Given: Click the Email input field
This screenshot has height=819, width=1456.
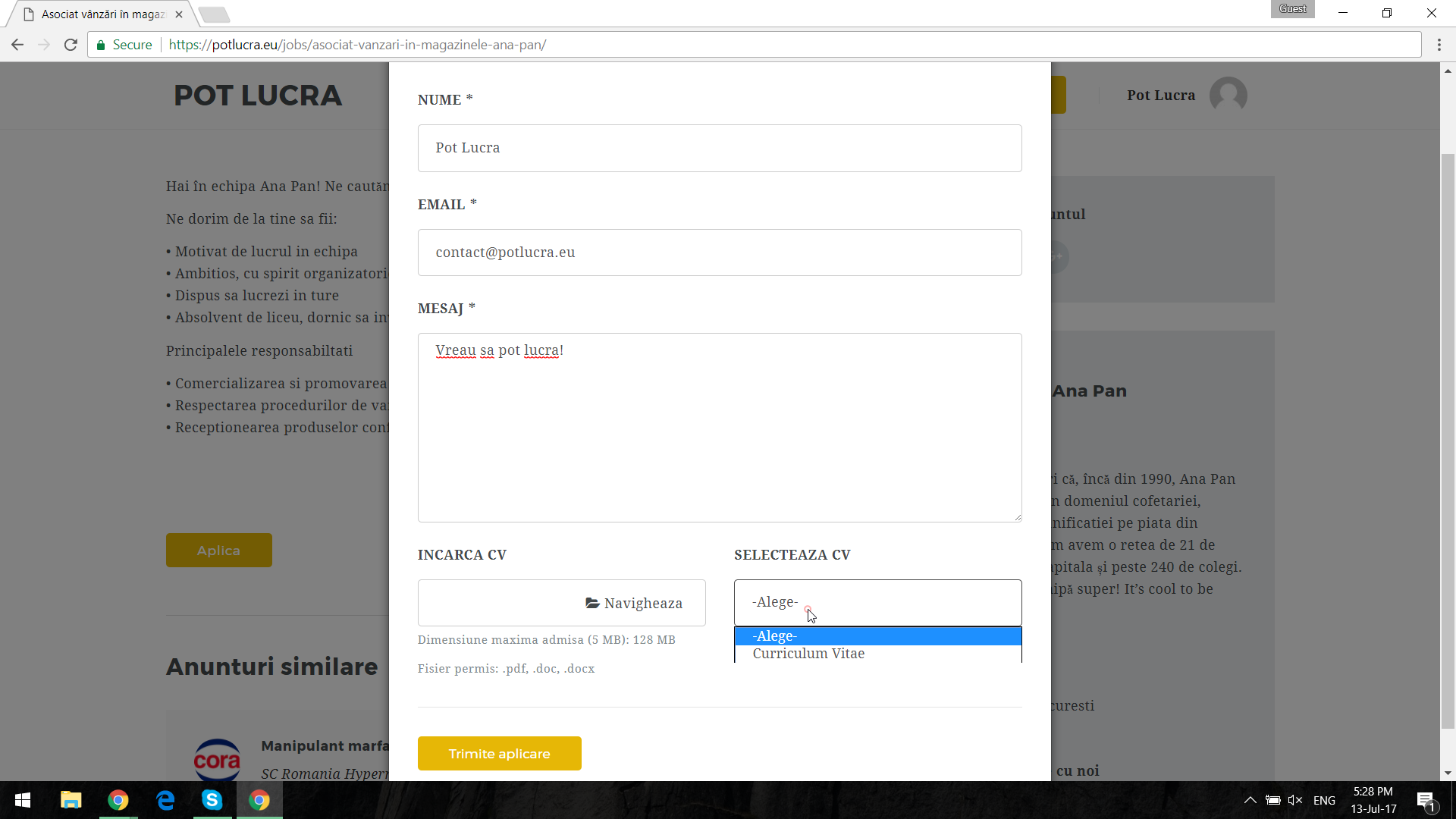Looking at the screenshot, I should click(719, 253).
